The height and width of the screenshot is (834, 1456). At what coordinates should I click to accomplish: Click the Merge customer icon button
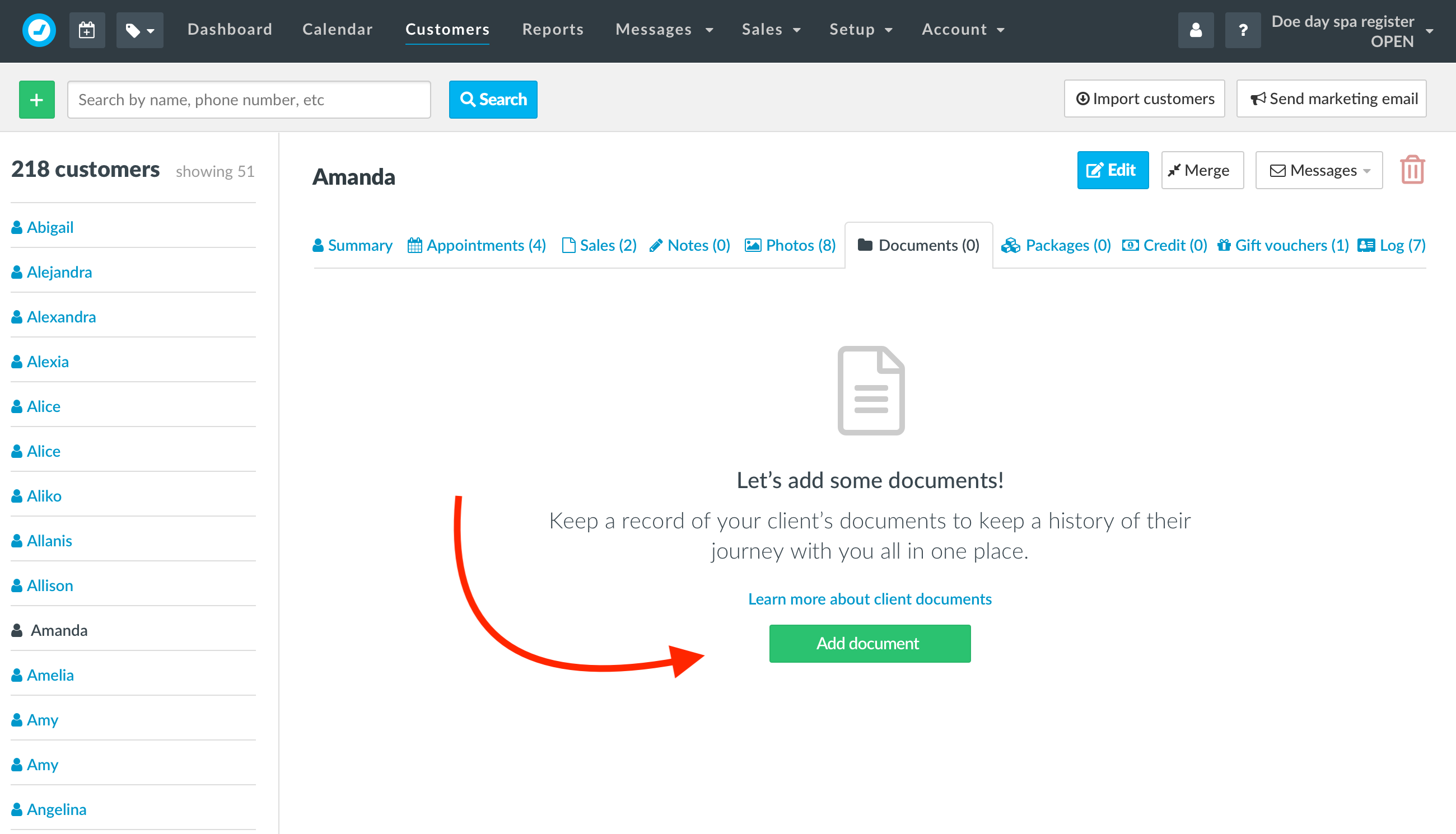1200,170
